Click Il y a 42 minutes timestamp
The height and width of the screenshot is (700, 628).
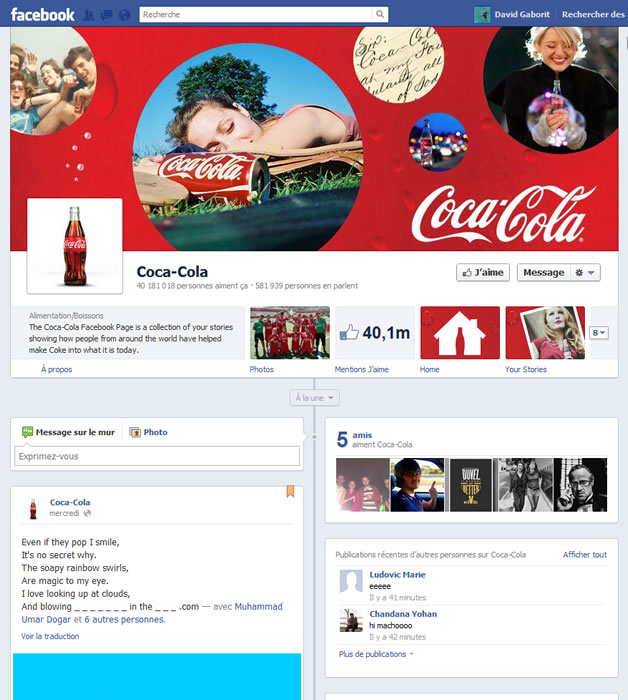397,637
